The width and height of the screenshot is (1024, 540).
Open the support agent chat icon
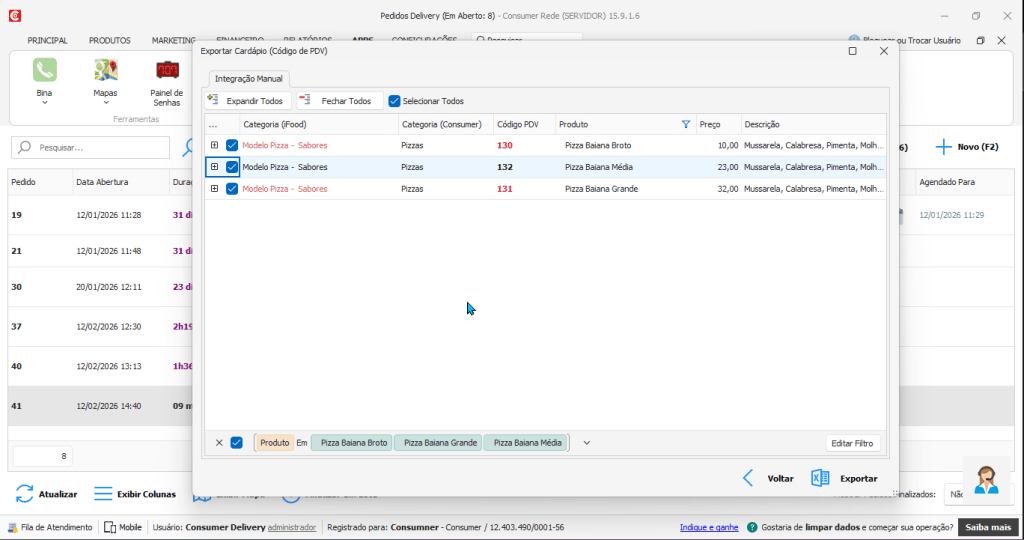point(986,481)
